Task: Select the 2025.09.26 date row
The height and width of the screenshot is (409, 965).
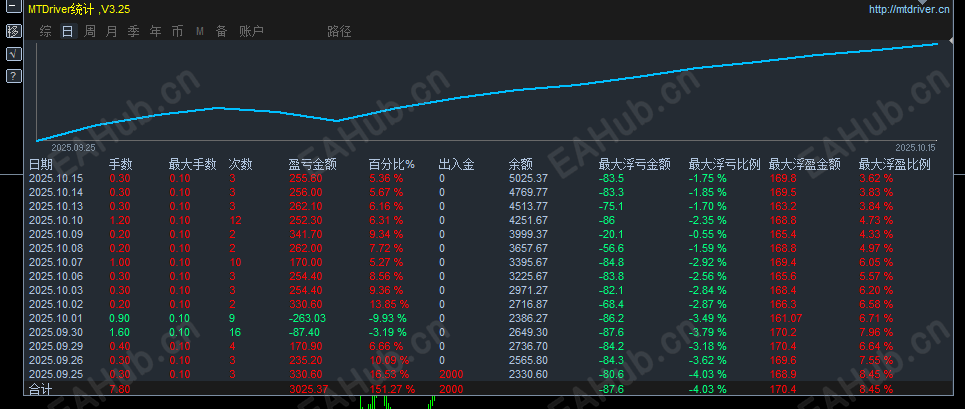Action: pyautogui.click(x=56, y=360)
